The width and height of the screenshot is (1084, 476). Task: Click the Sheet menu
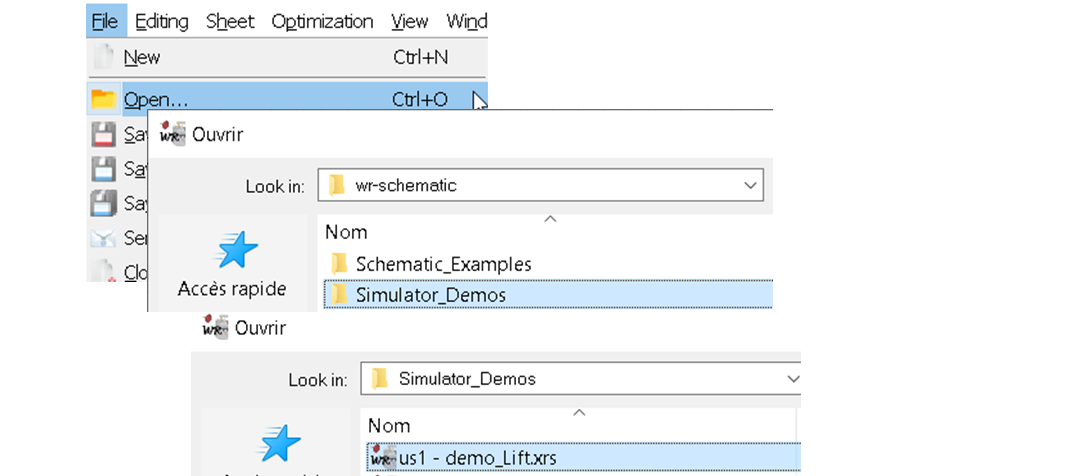pos(230,21)
